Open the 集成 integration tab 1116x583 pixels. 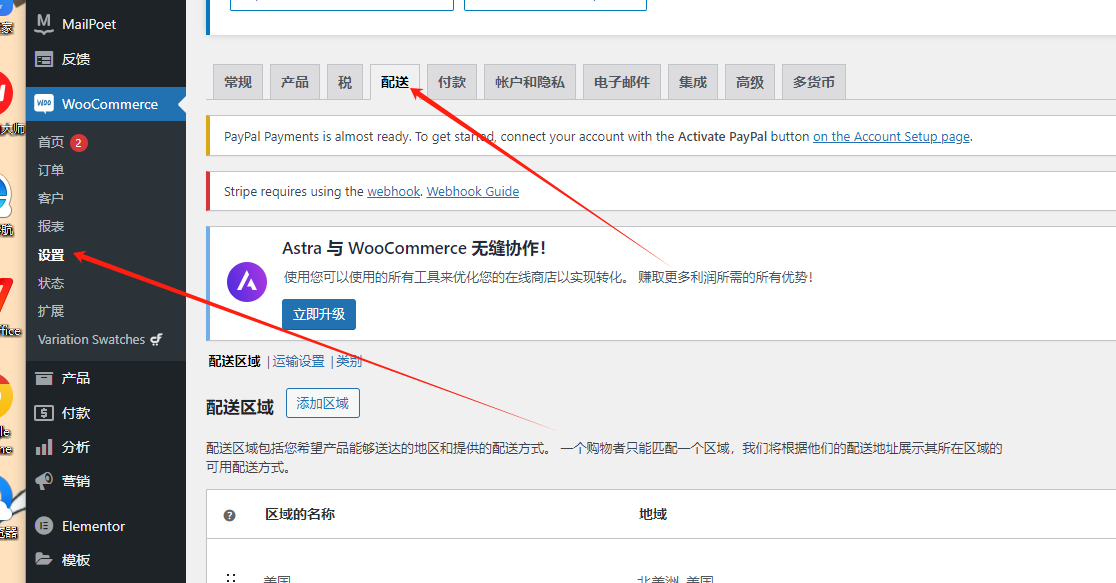pos(693,82)
